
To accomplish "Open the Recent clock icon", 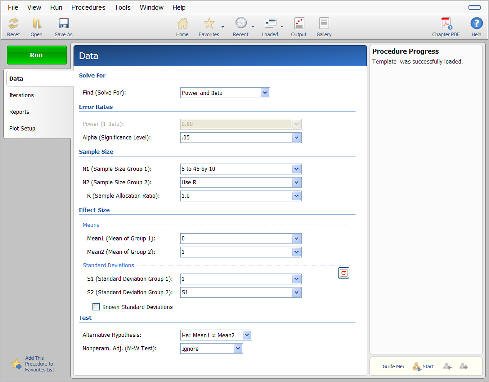I will 241,23.
